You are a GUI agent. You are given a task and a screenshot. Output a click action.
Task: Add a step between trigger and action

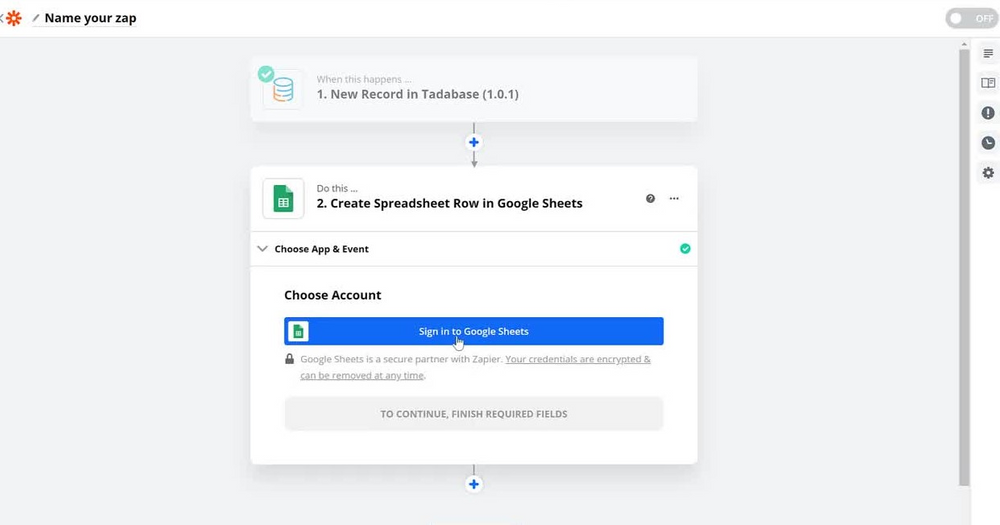click(x=474, y=142)
